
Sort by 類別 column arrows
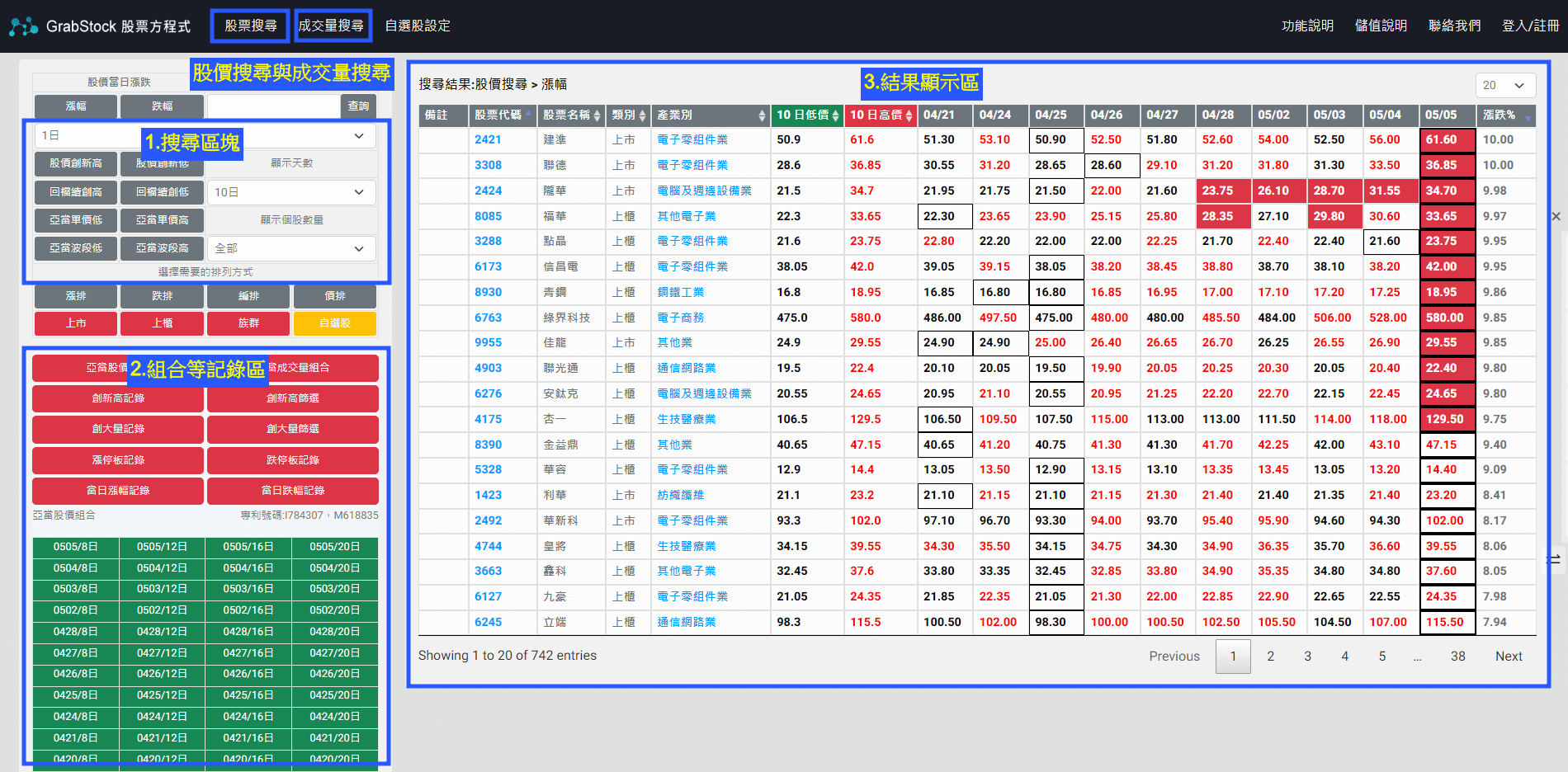click(x=642, y=115)
